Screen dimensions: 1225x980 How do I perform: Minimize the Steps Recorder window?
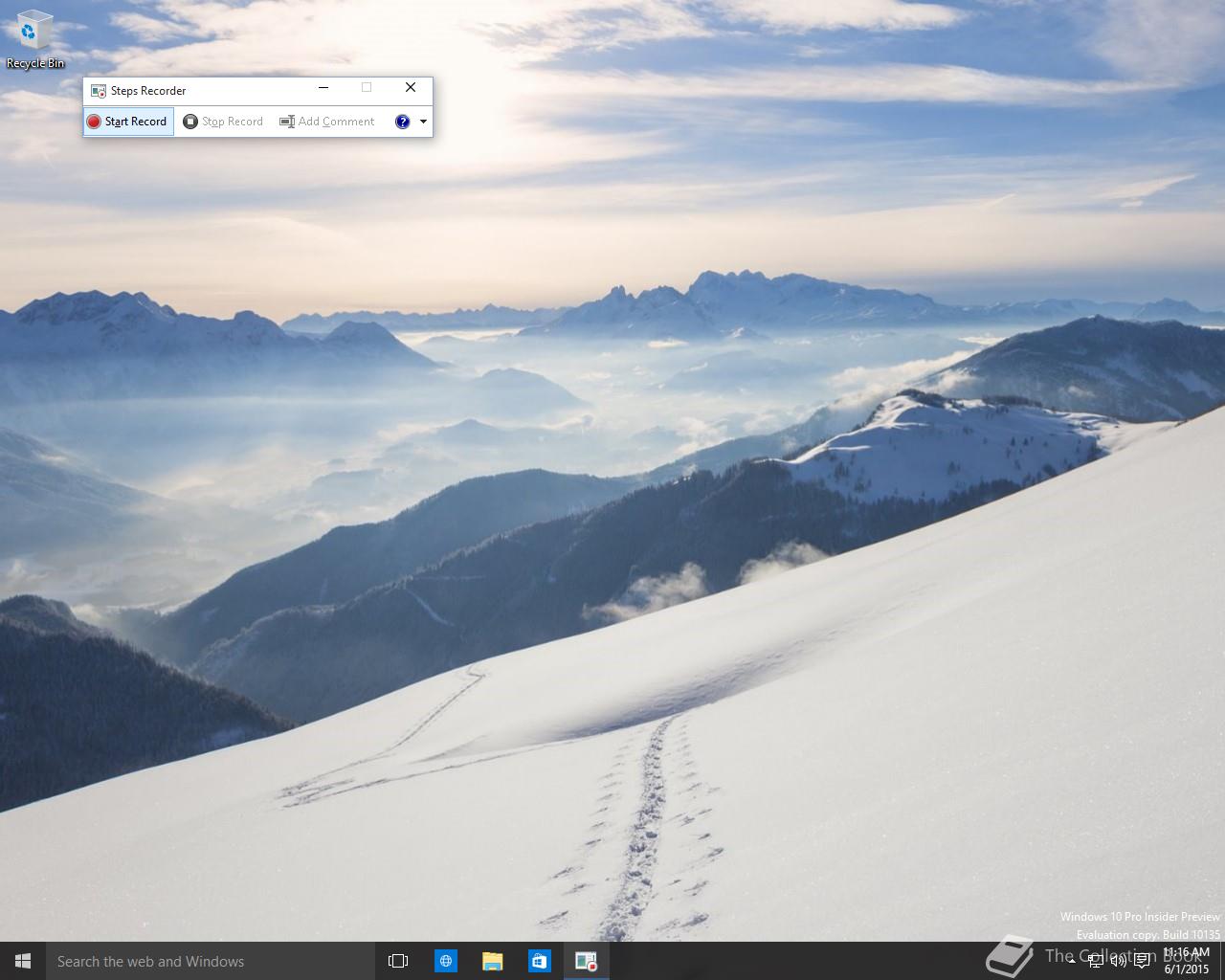coord(323,88)
